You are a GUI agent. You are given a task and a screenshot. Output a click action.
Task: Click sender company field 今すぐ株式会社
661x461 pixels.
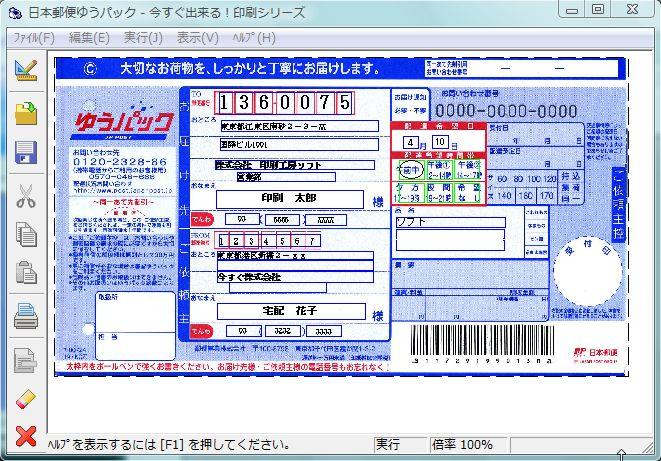[296, 277]
